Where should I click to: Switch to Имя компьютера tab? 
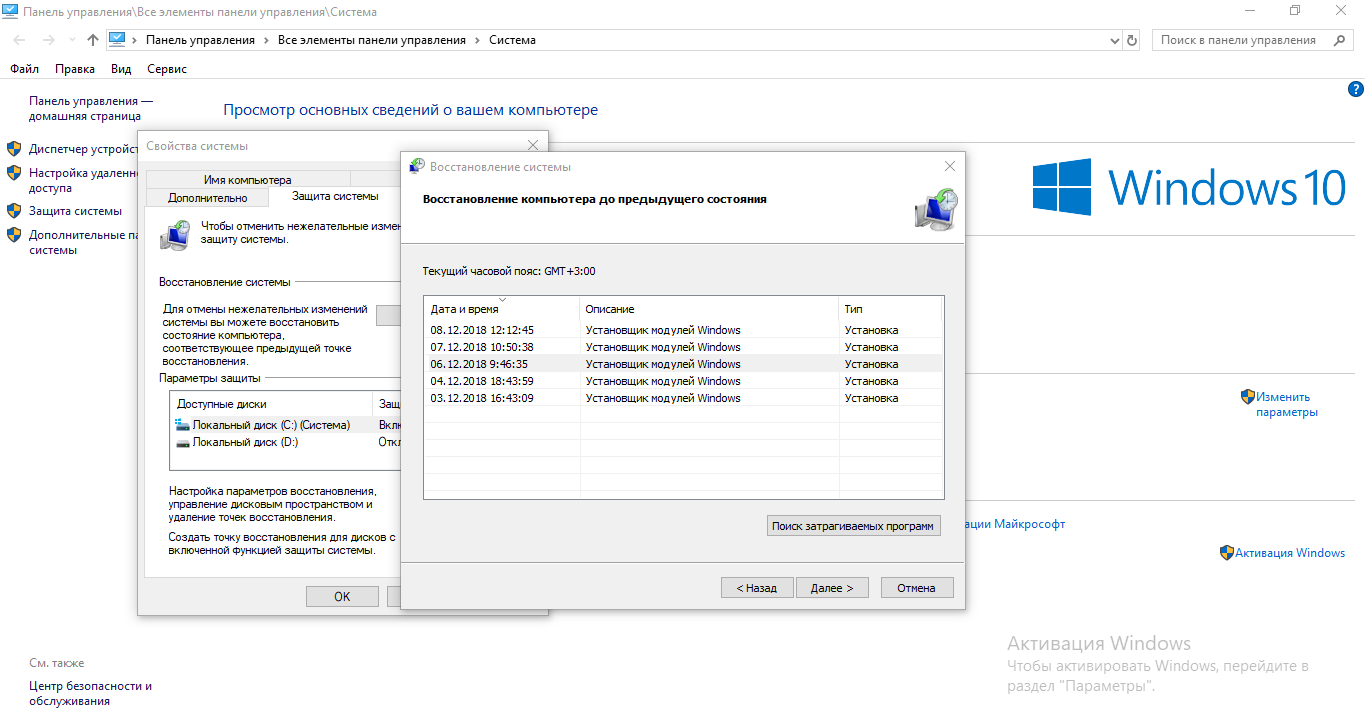pos(248,180)
